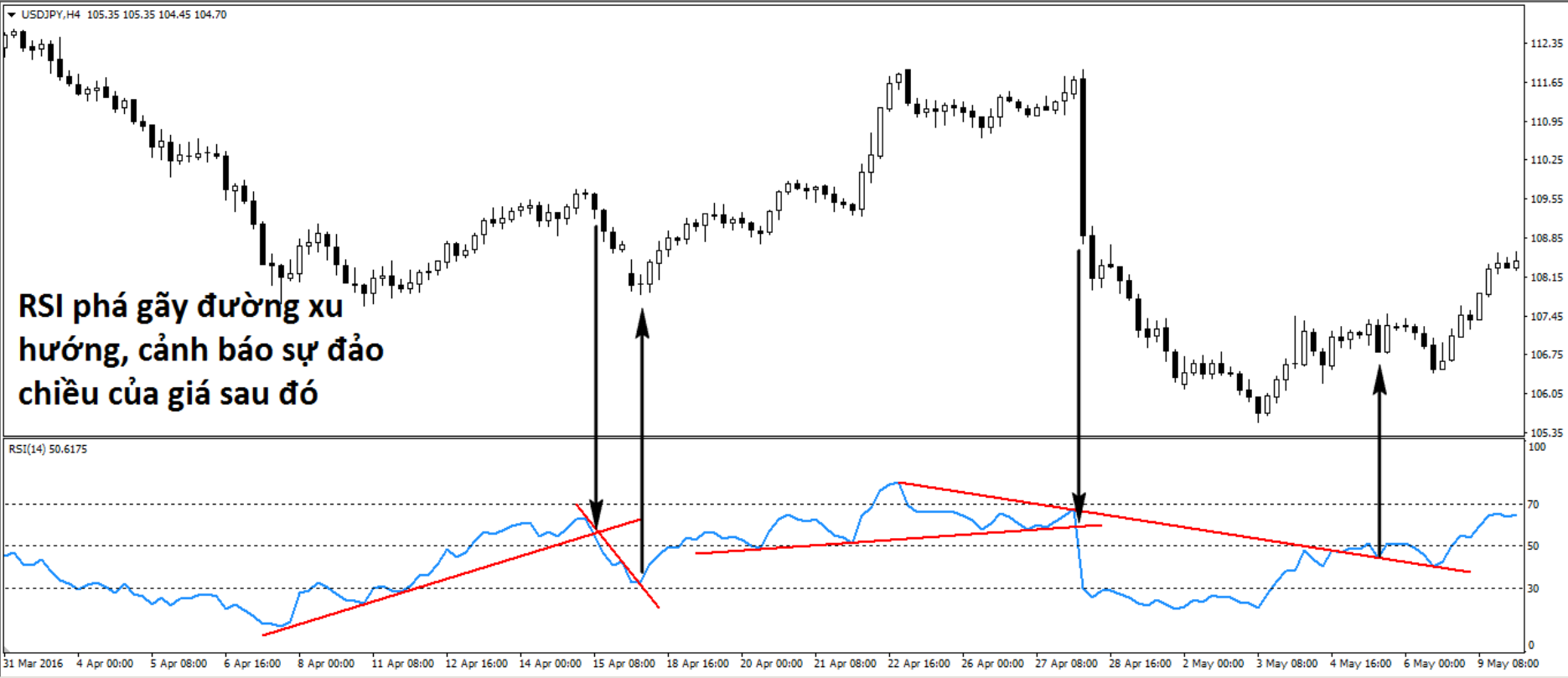This screenshot has height=678, width=1568.
Task: Click the 106.05 price axis label
Action: pyautogui.click(x=1547, y=394)
